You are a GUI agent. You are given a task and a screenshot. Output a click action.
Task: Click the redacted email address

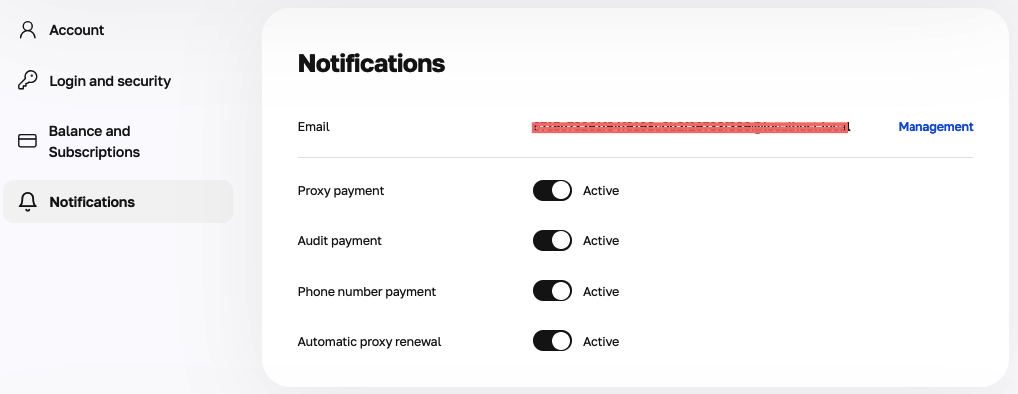(x=691, y=127)
